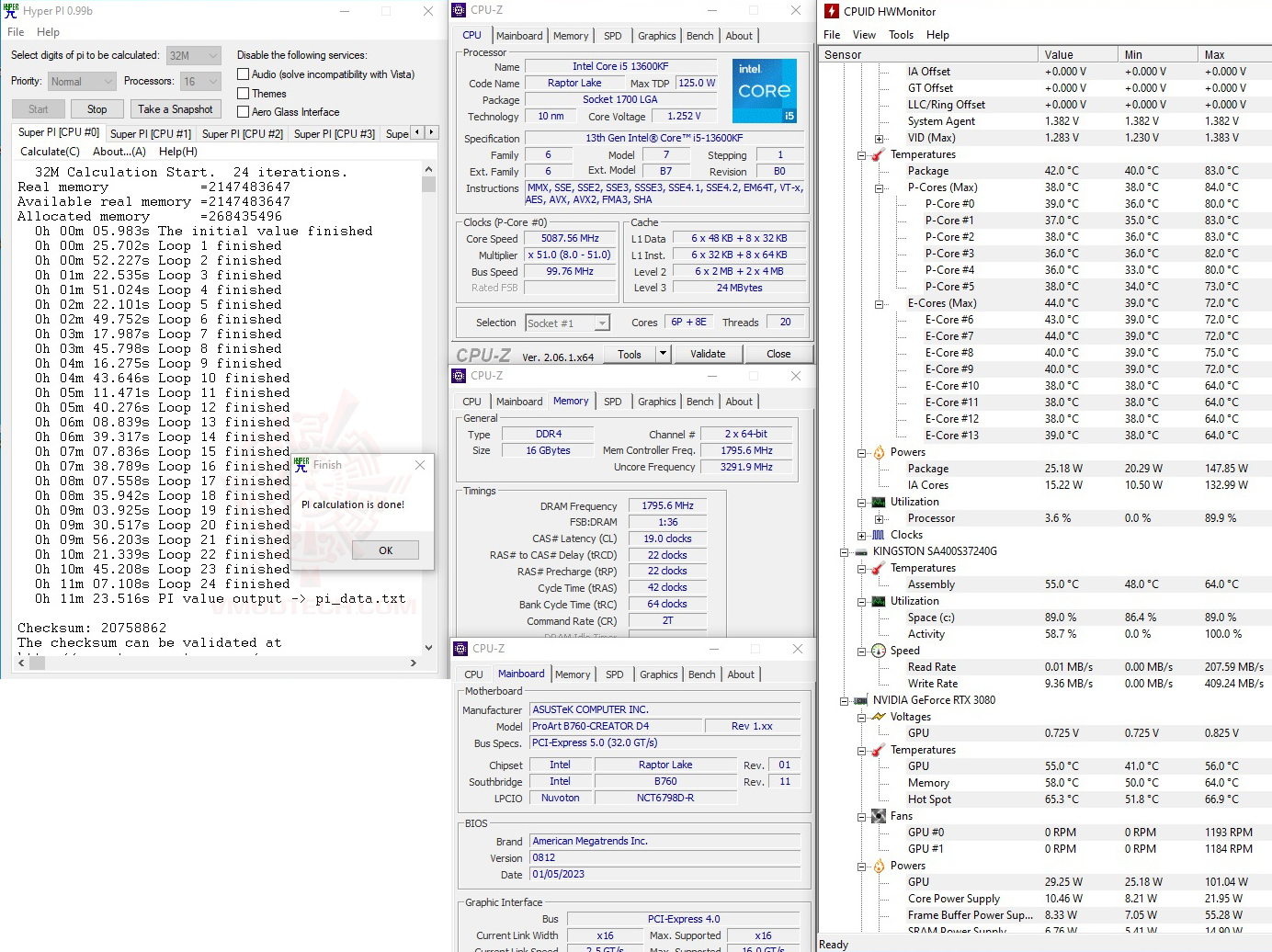1272x952 pixels.
Task: Click the KINGSTON SA400S37240G drive icon
Action: tap(861, 551)
